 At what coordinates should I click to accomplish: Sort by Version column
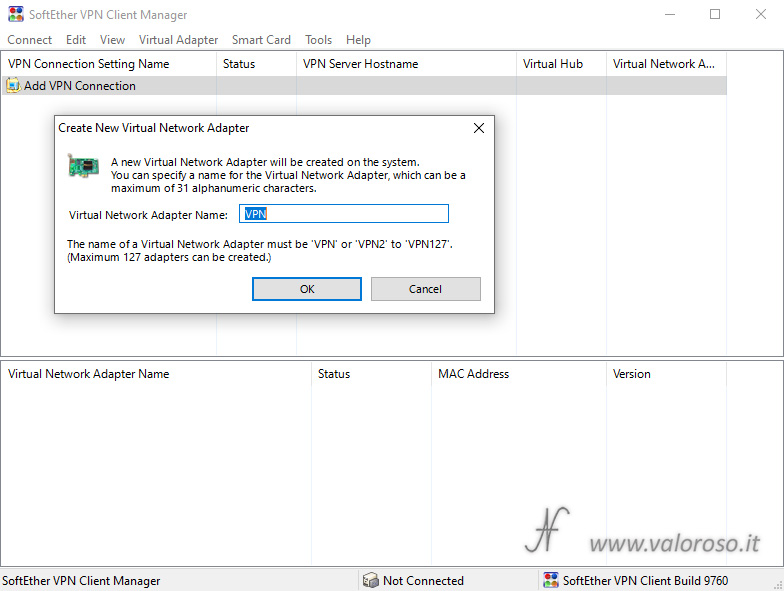coord(666,374)
